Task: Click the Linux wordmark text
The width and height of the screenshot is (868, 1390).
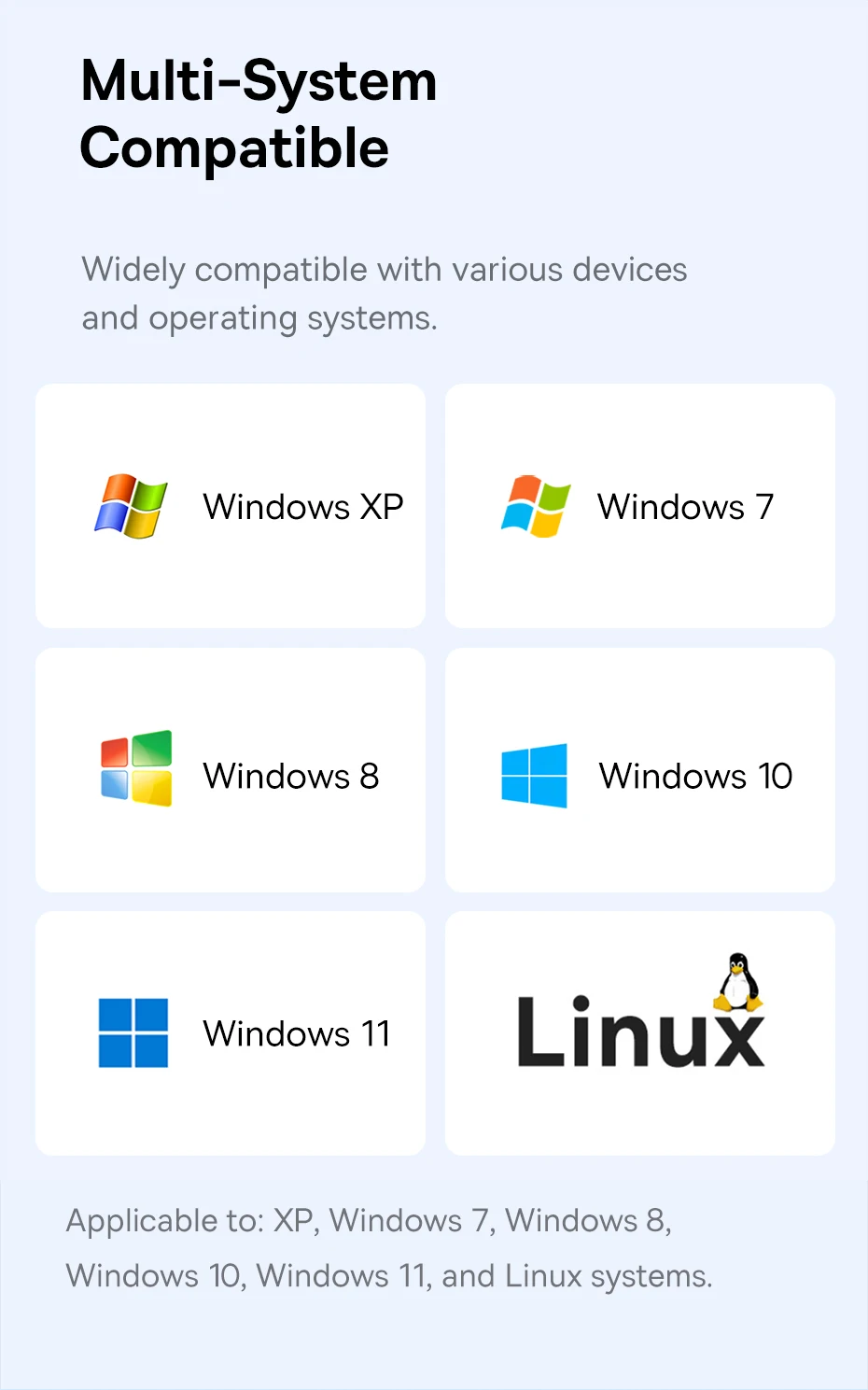Action: [x=640, y=1031]
